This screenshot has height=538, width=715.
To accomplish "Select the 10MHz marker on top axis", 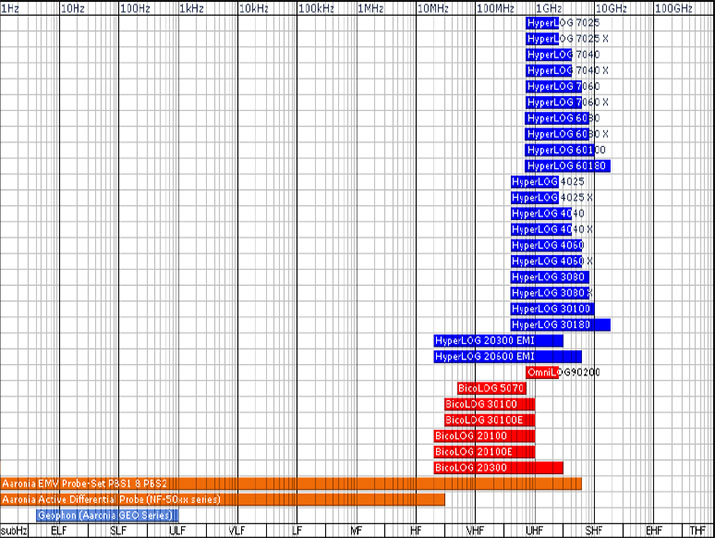I will pos(433,8).
